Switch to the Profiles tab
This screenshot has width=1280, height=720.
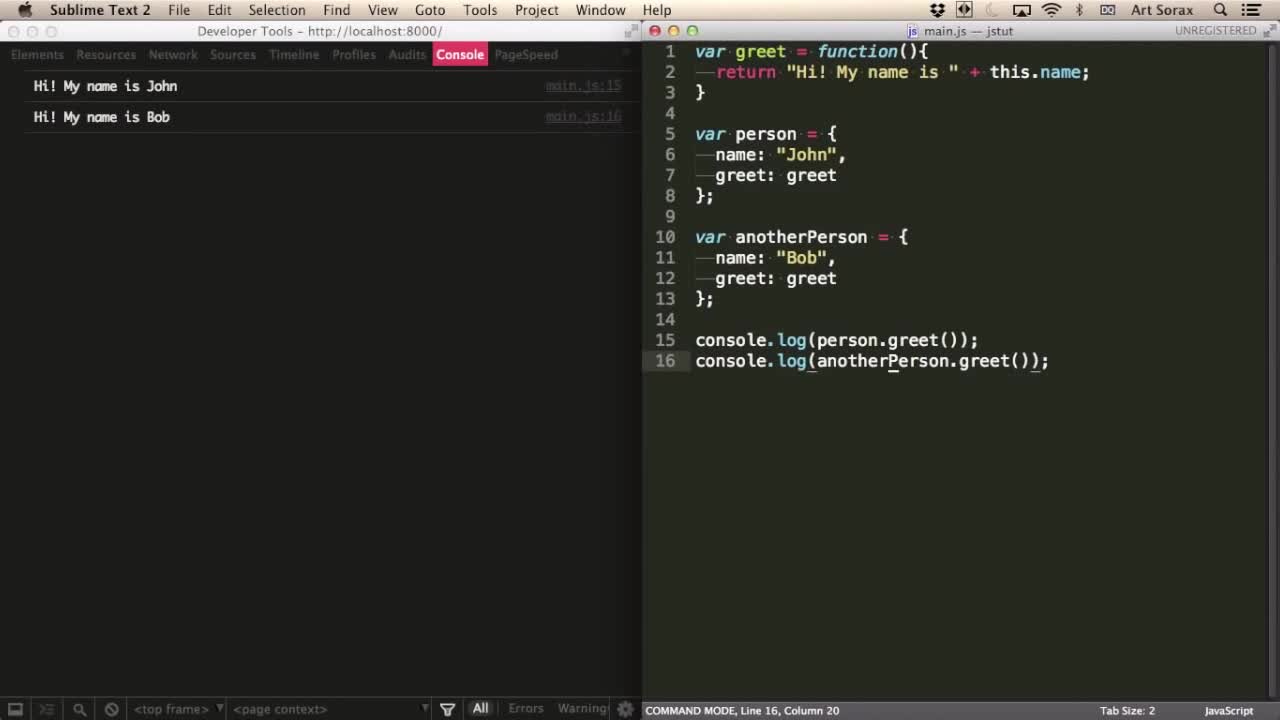(x=354, y=55)
